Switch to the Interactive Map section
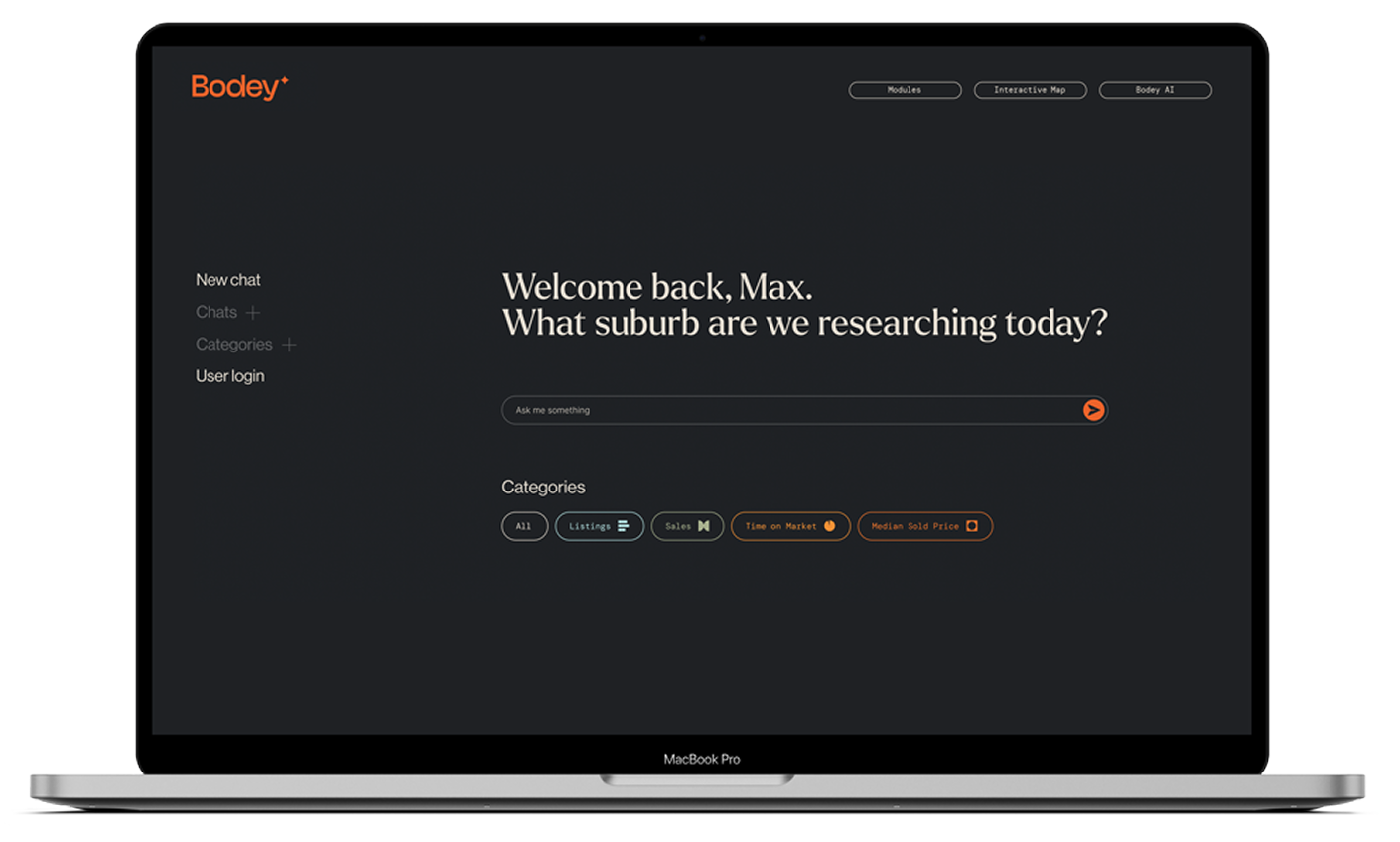 click(x=1030, y=90)
